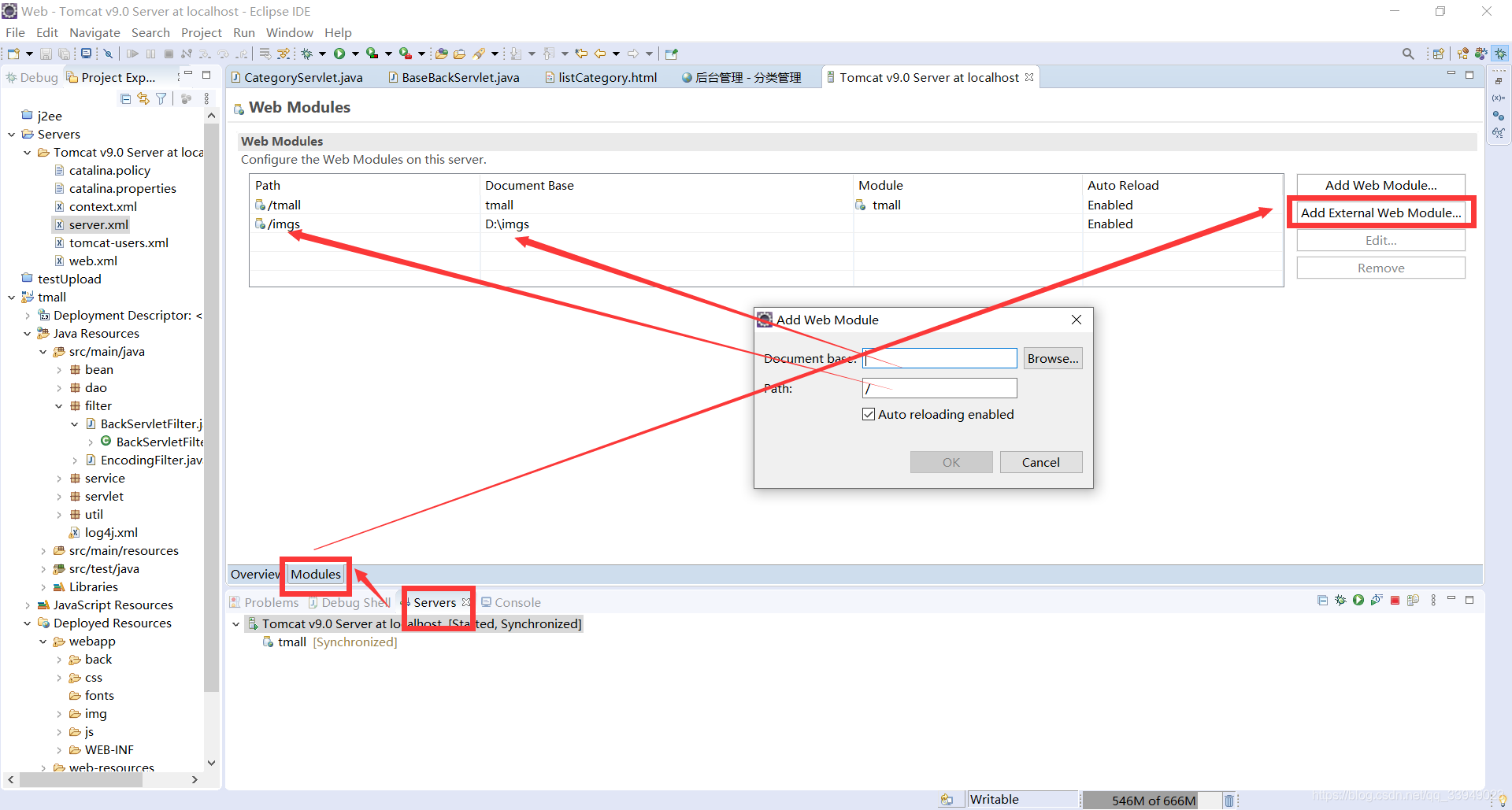
Task: Click the memory garbage collector trash icon
Action: pos(1228,801)
